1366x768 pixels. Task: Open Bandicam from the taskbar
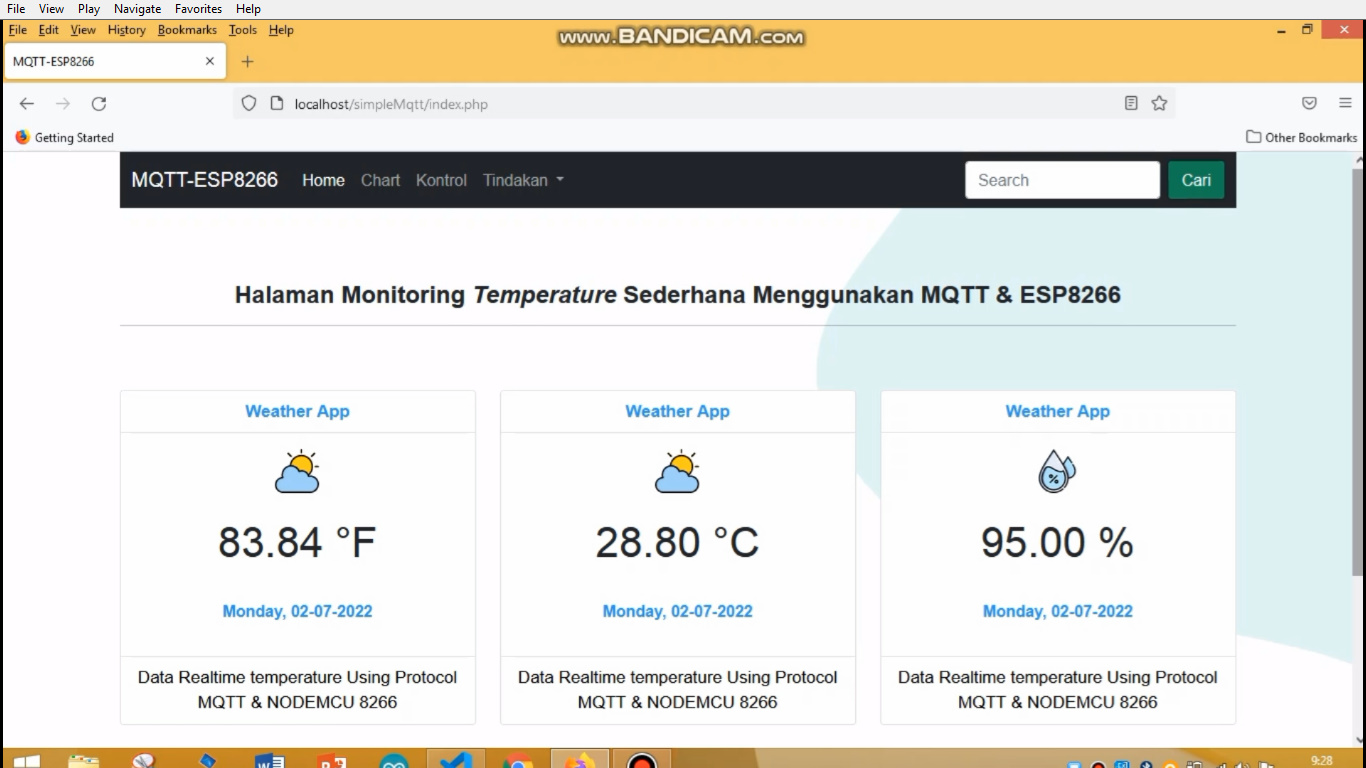tap(643, 760)
